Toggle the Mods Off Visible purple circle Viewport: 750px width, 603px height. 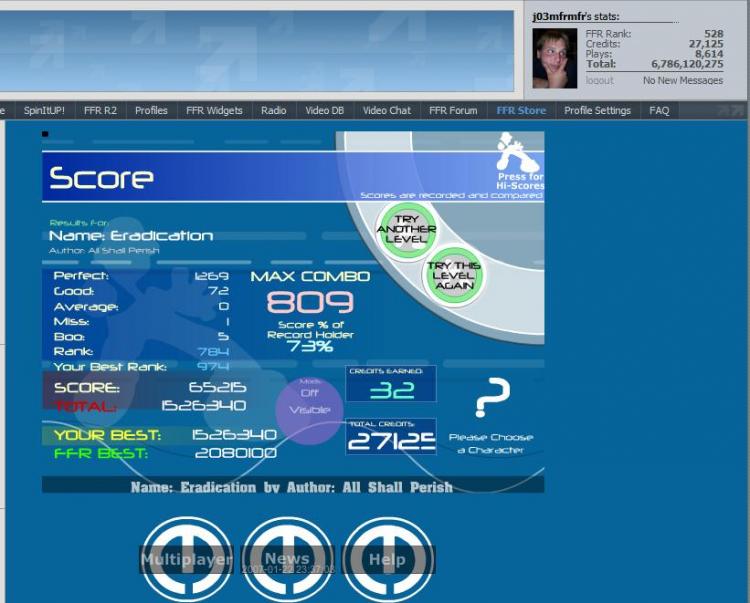tap(309, 410)
